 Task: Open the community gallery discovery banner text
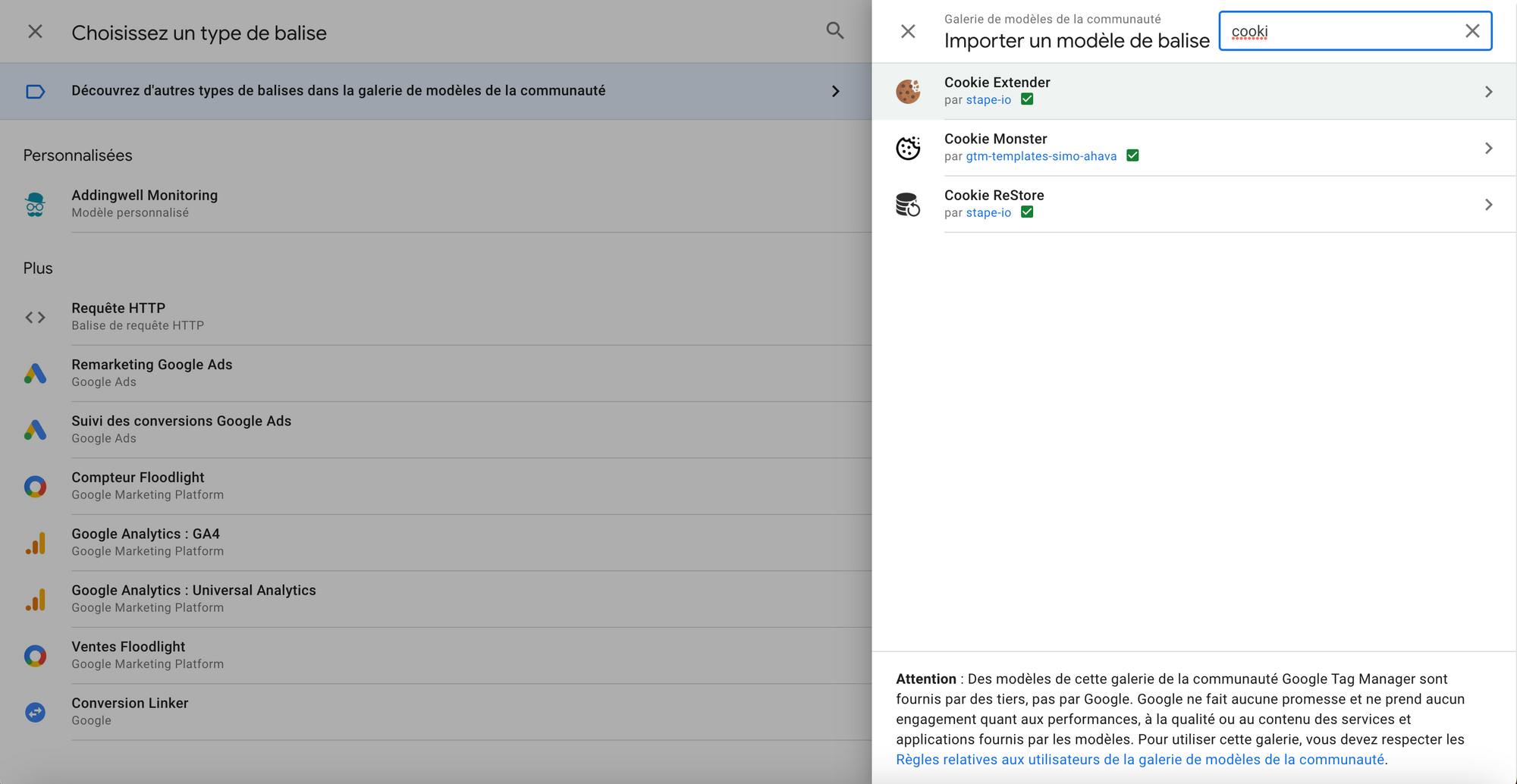pyautogui.click(x=338, y=91)
